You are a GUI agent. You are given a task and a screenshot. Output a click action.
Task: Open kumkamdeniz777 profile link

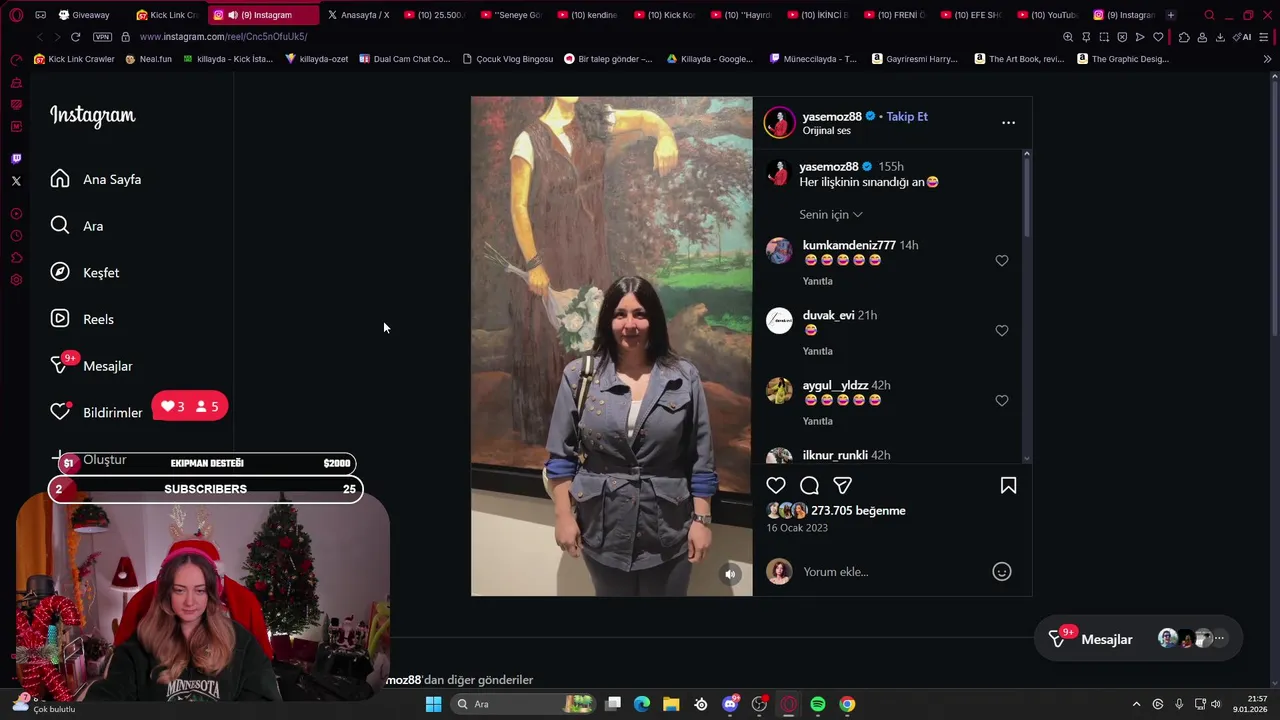point(849,245)
